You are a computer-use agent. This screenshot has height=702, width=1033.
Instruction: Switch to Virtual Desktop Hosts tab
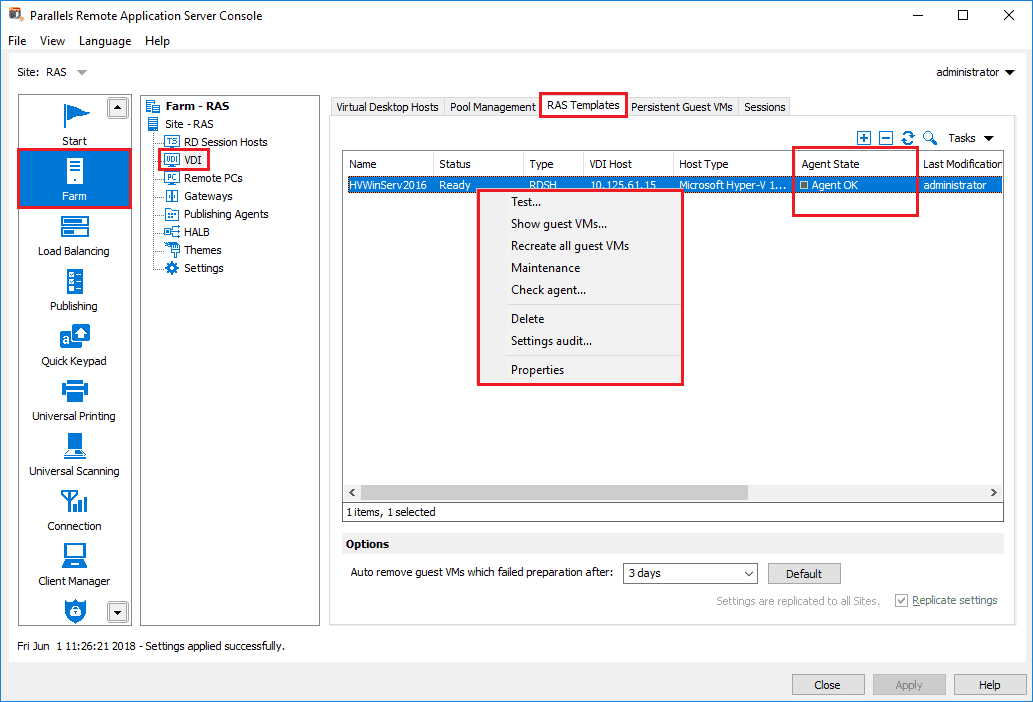tap(387, 107)
